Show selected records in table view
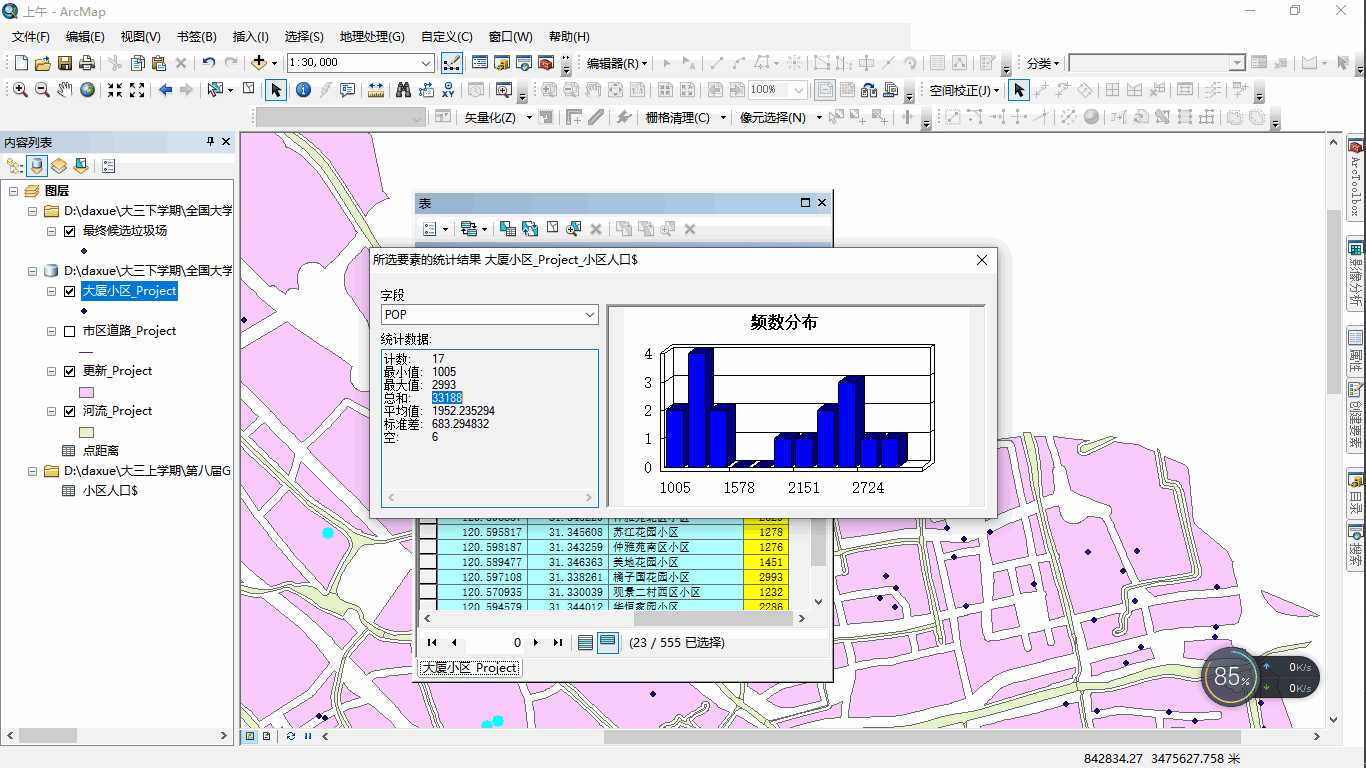 coord(608,643)
